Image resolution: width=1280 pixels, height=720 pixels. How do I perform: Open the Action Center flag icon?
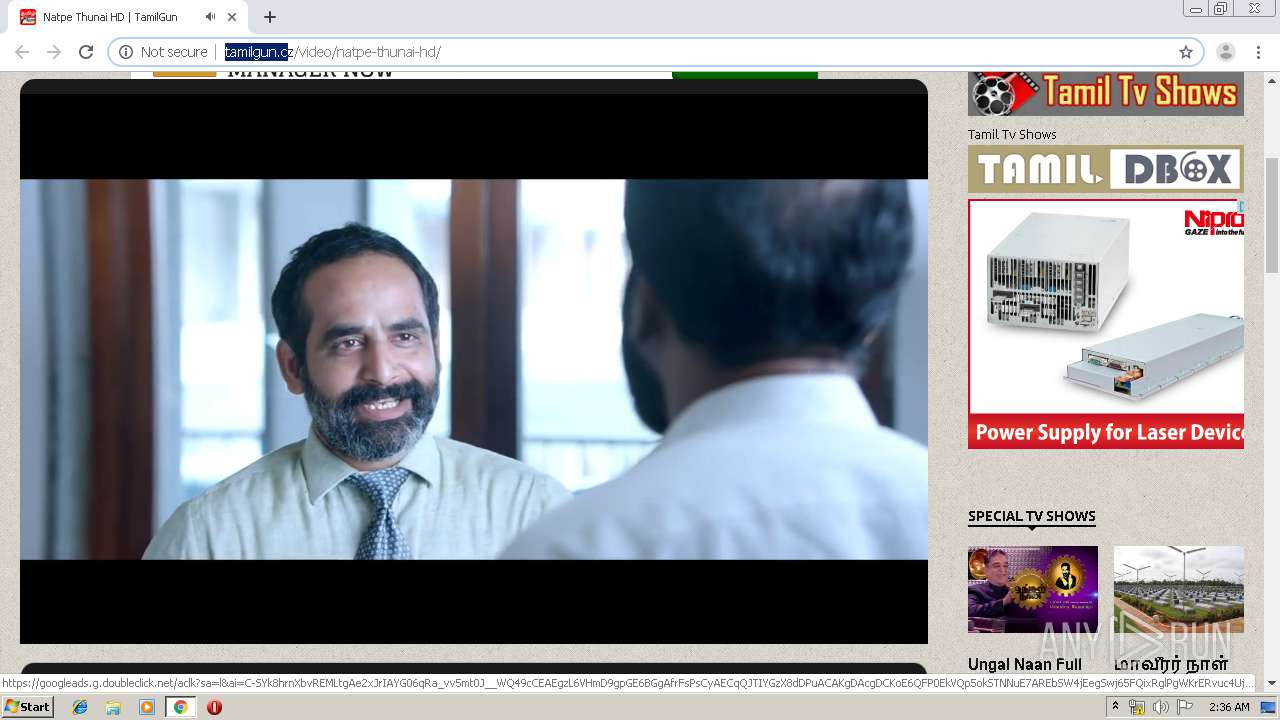click(x=1184, y=707)
